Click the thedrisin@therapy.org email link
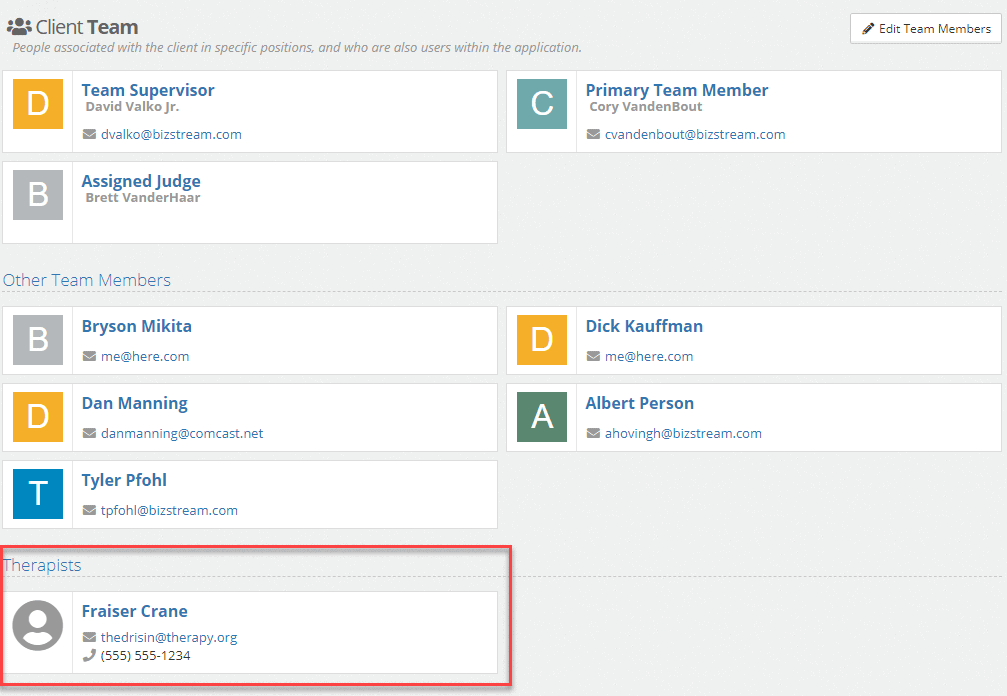This screenshot has width=1007, height=696. (x=169, y=637)
